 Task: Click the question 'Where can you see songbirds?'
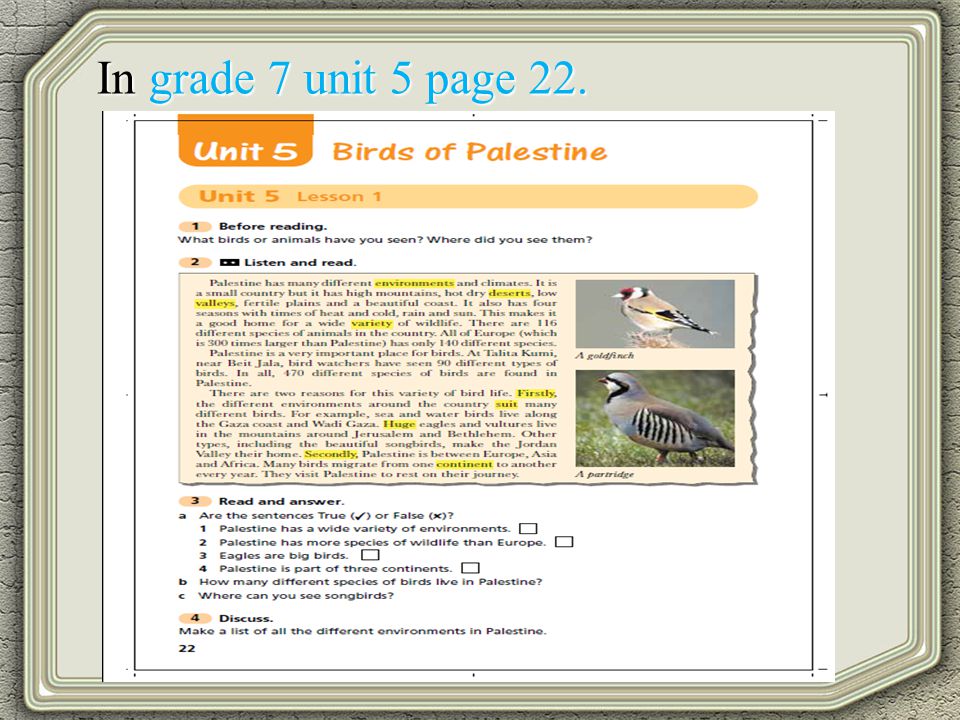(296, 595)
